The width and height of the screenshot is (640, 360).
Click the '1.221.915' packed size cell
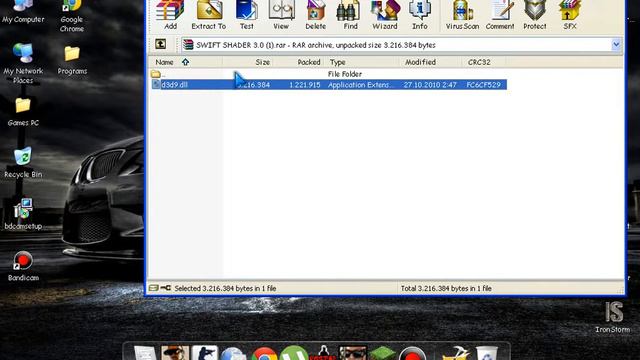pyautogui.click(x=304, y=85)
